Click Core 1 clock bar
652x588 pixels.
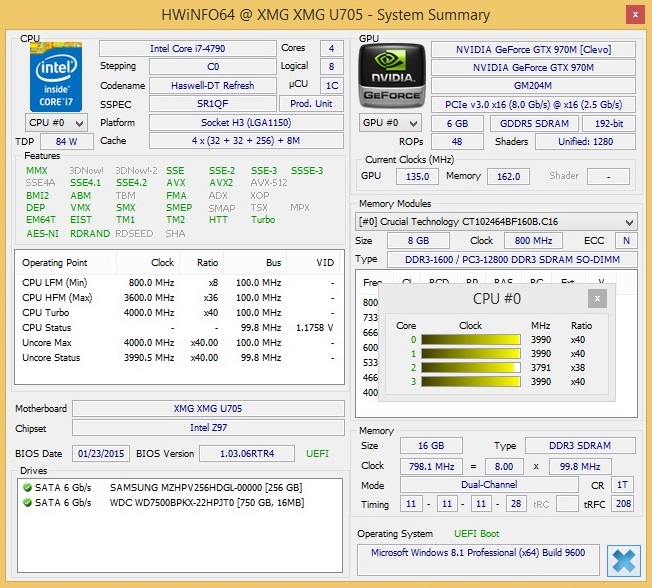pos(471,353)
